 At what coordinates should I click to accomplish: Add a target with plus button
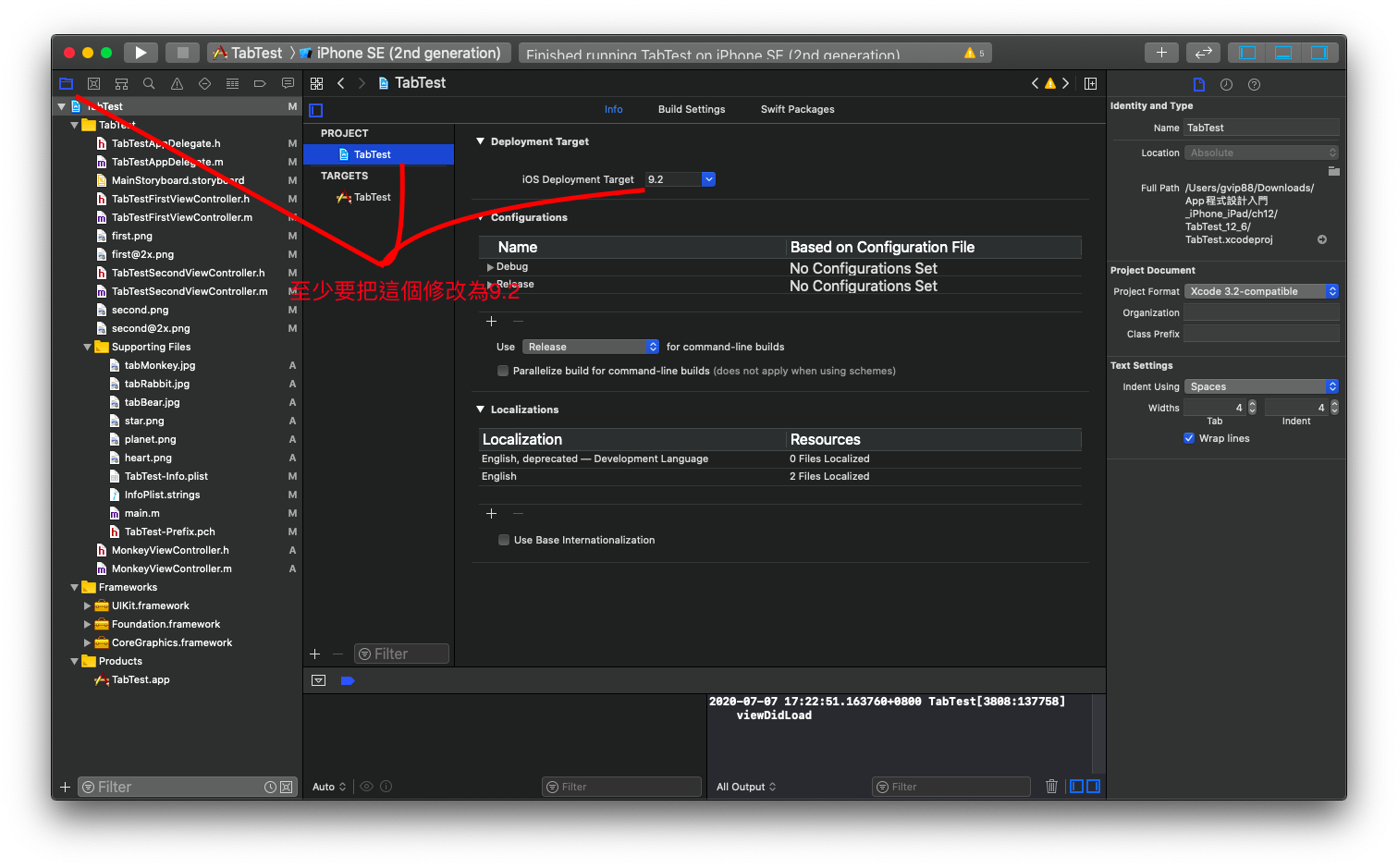point(314,654)
